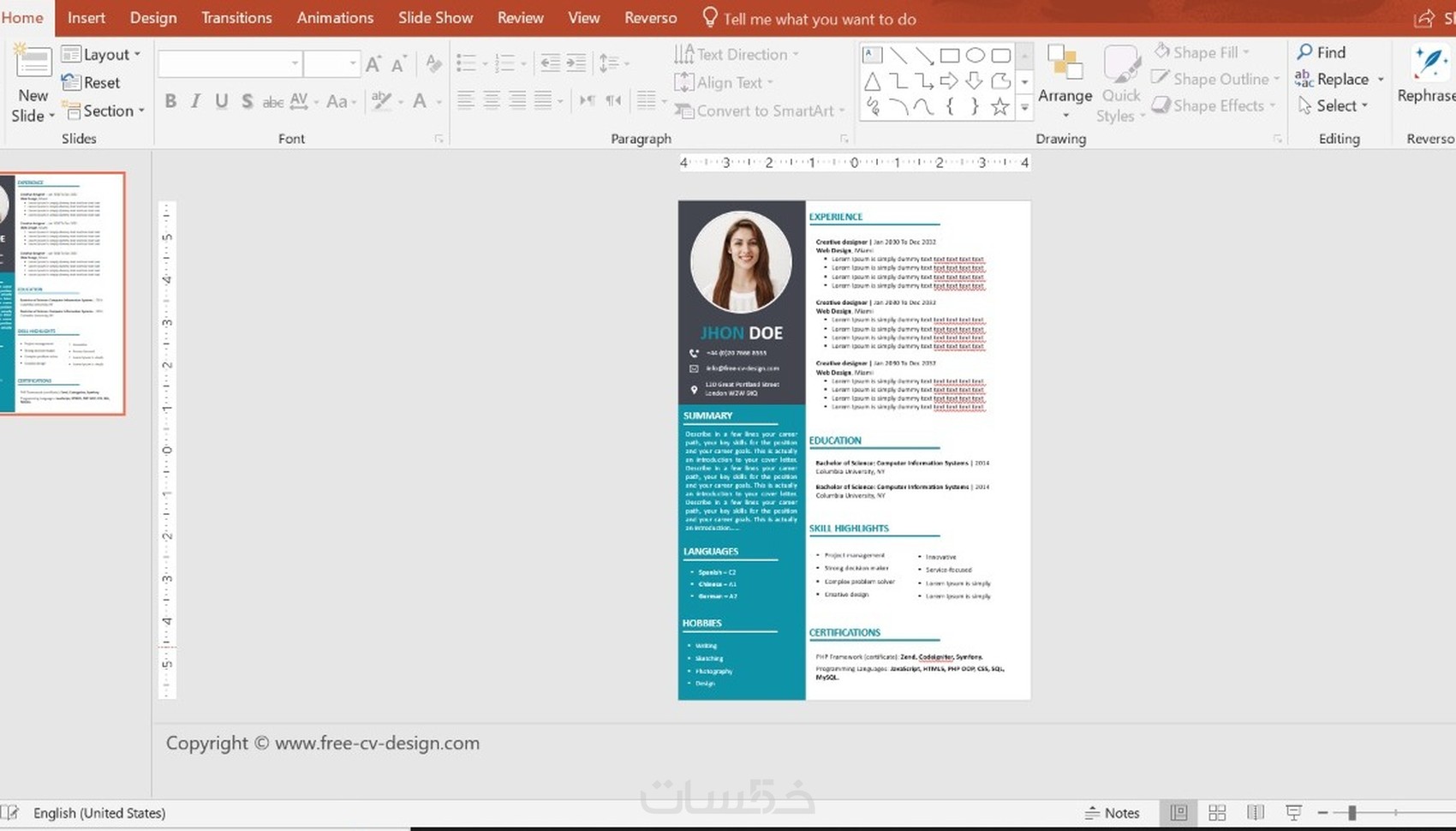Switch to the Design tab

coord(153,17)
